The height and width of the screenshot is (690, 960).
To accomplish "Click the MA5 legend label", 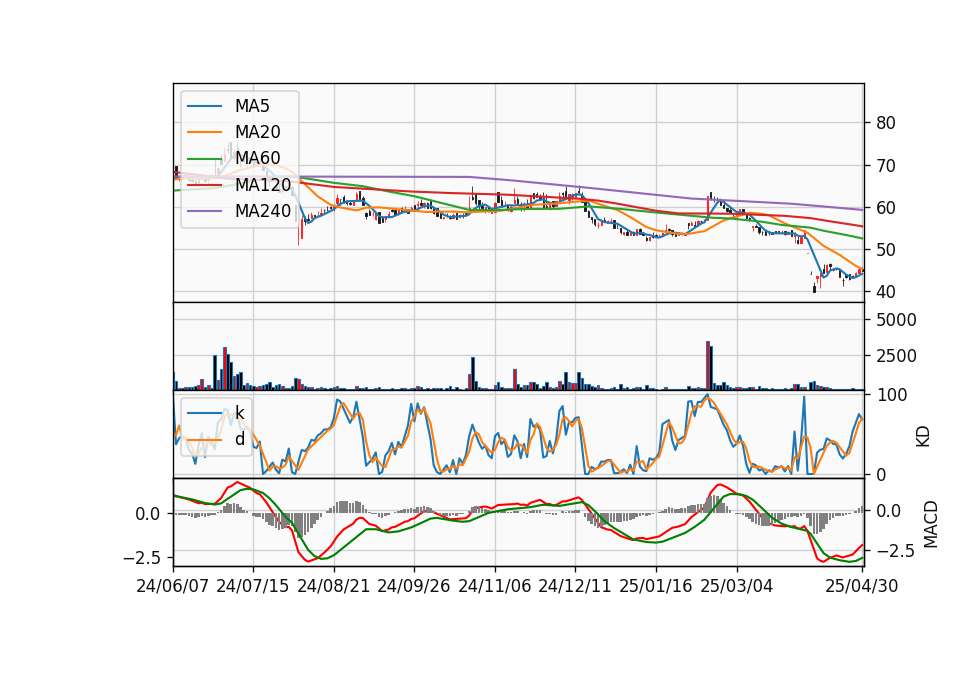I will [252, 106].
